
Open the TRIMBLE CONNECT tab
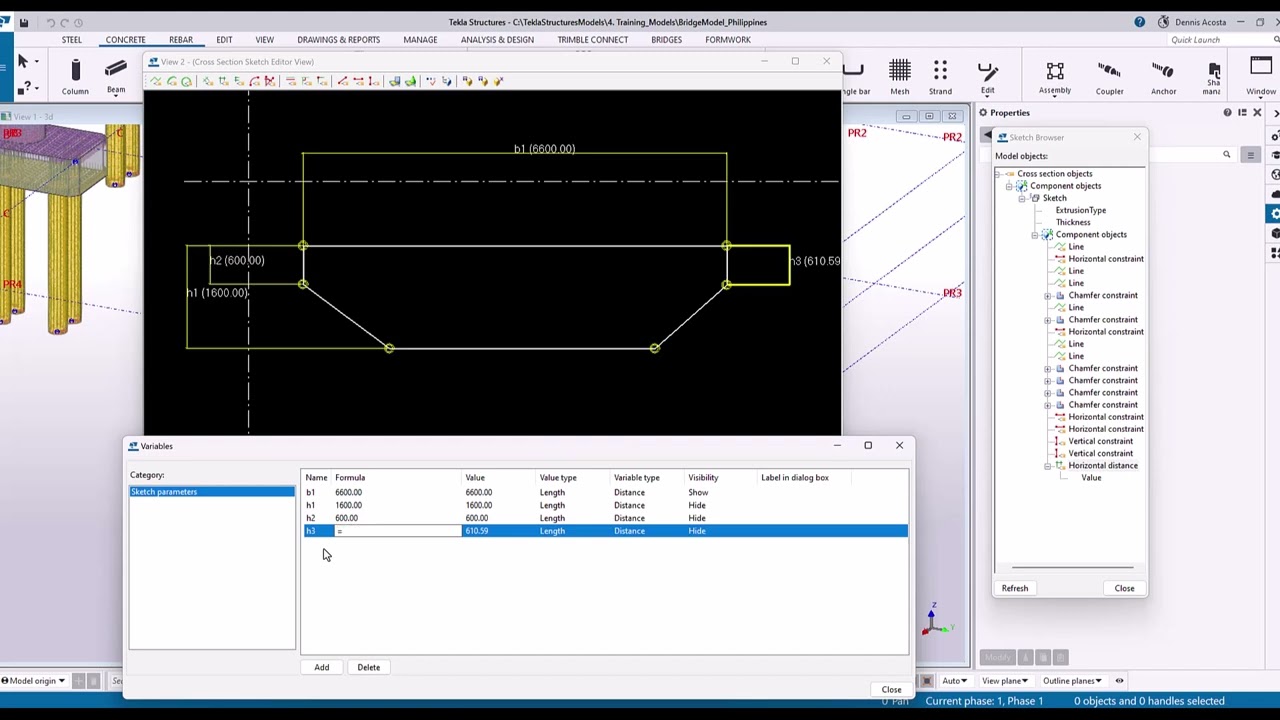(593, 40)
